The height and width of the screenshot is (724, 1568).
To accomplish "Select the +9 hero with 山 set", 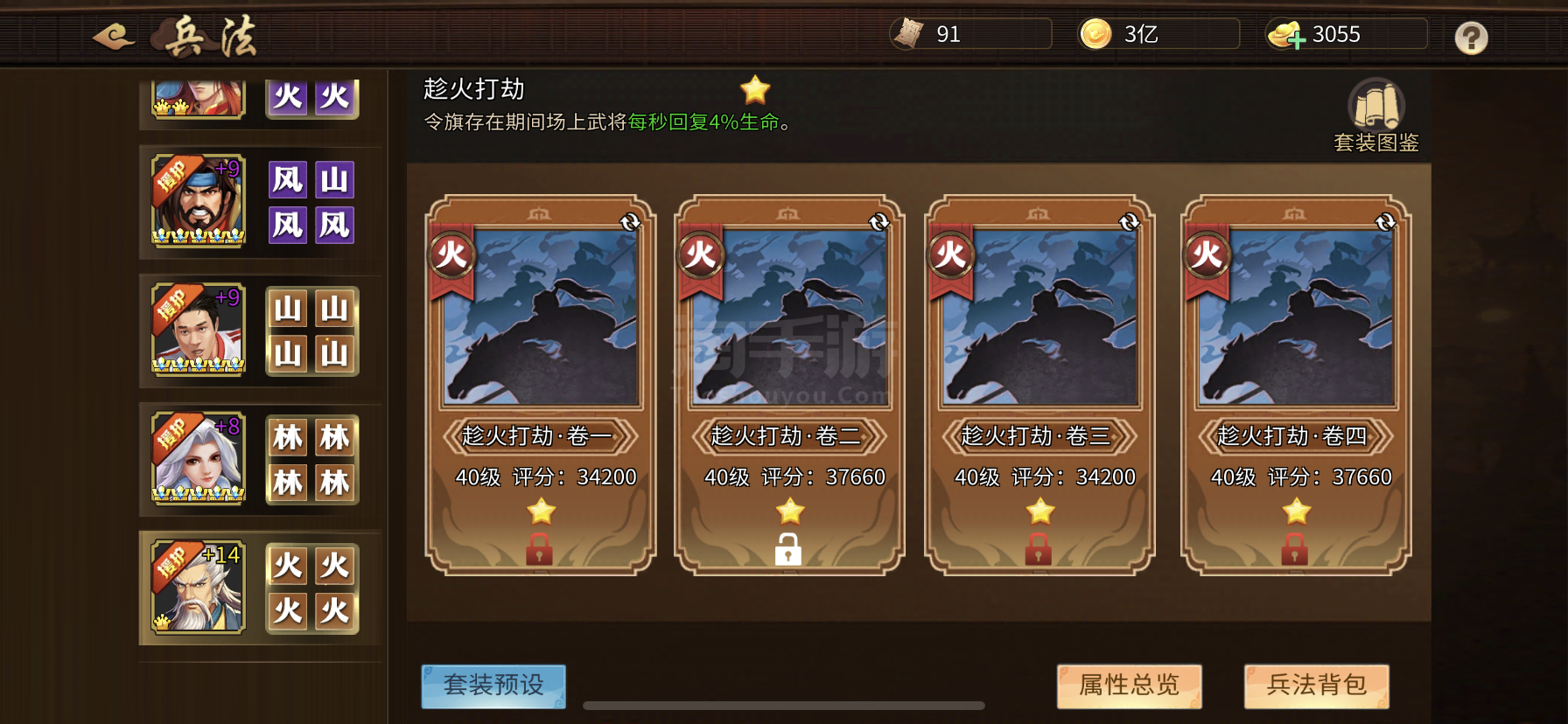I will tap(199, 330).
